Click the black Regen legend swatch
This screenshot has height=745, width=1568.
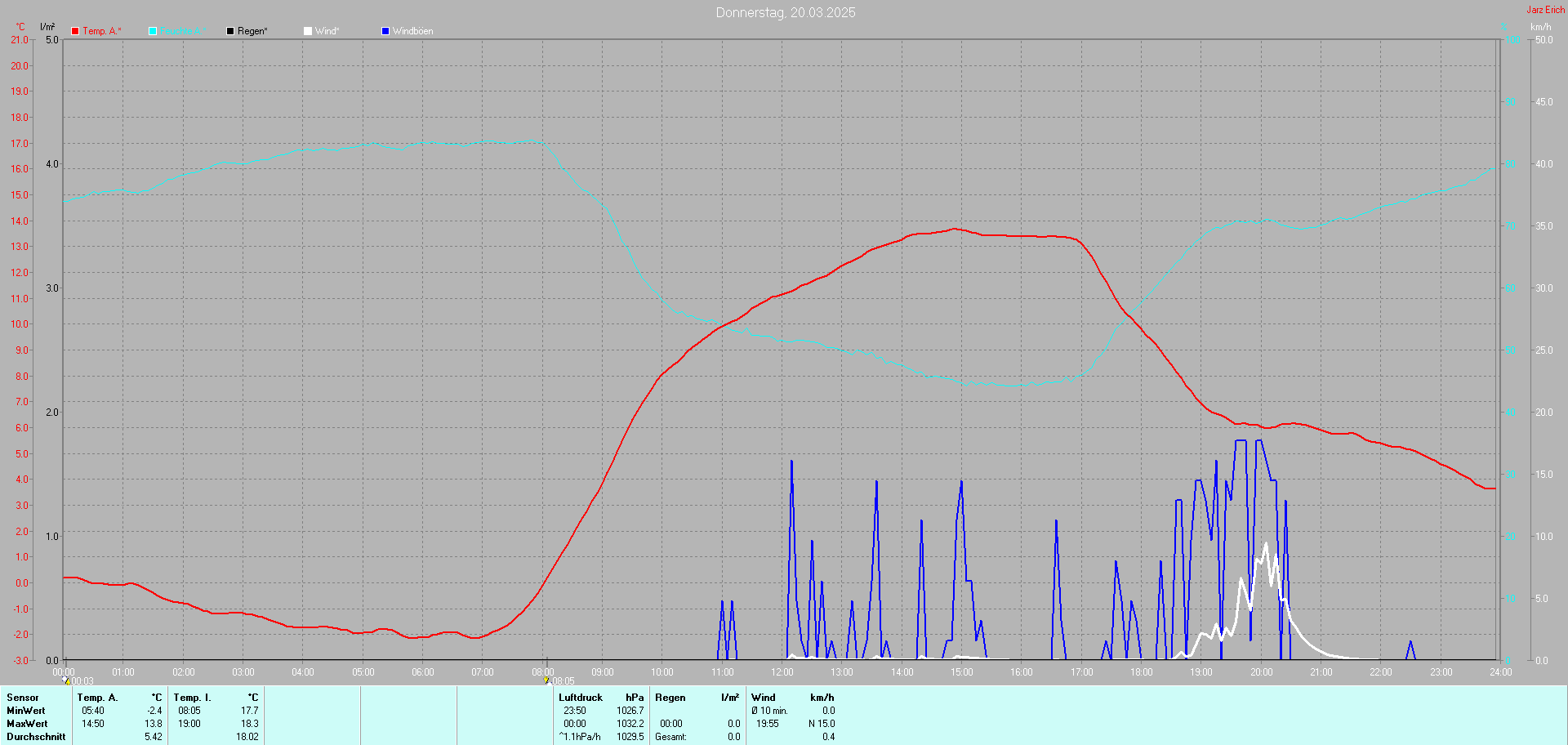click(230, 31)
